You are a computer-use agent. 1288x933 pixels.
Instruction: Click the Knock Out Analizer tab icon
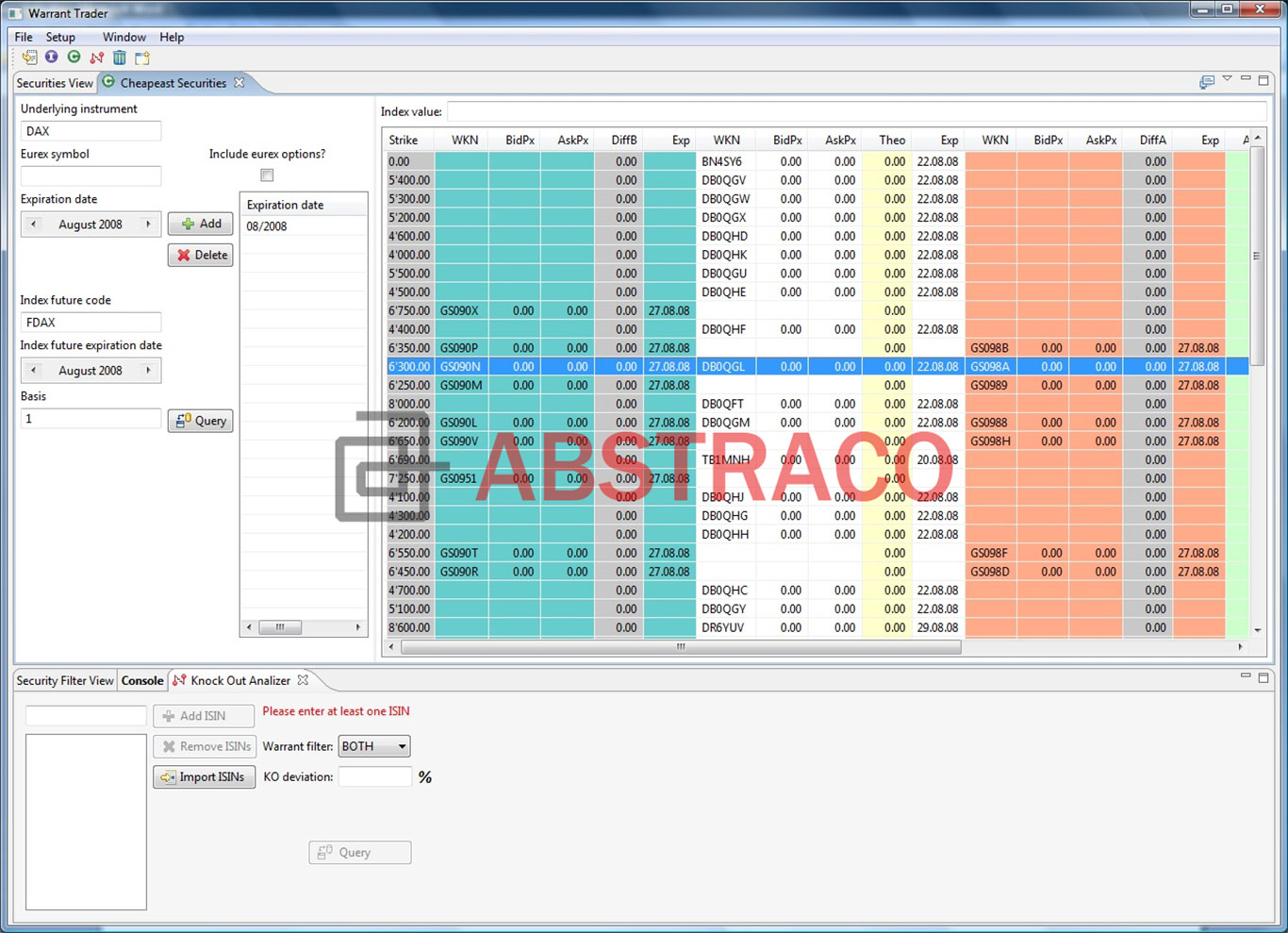pos(179,680)
